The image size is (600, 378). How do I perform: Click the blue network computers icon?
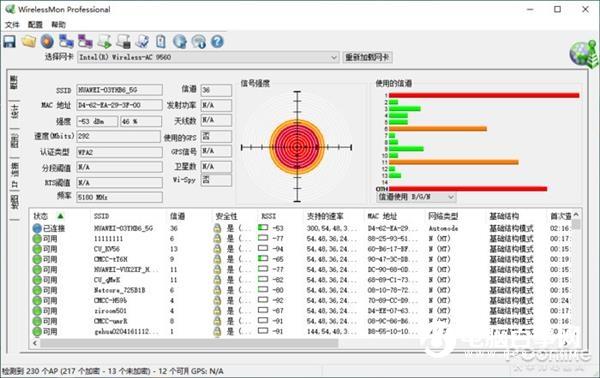point(66,41)
